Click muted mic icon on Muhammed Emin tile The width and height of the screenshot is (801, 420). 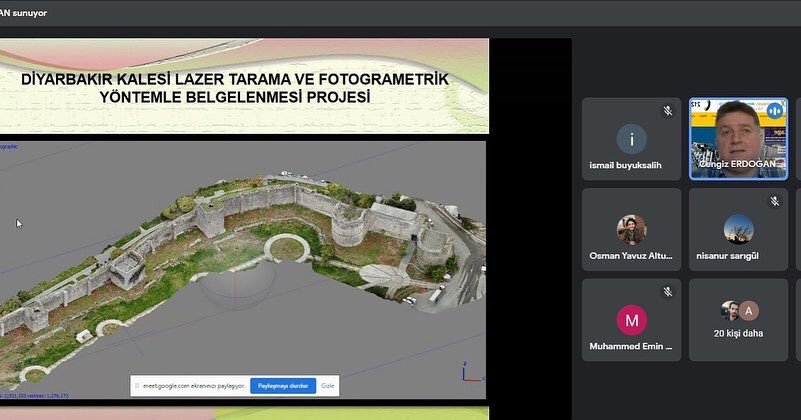[x=668, y=292]
